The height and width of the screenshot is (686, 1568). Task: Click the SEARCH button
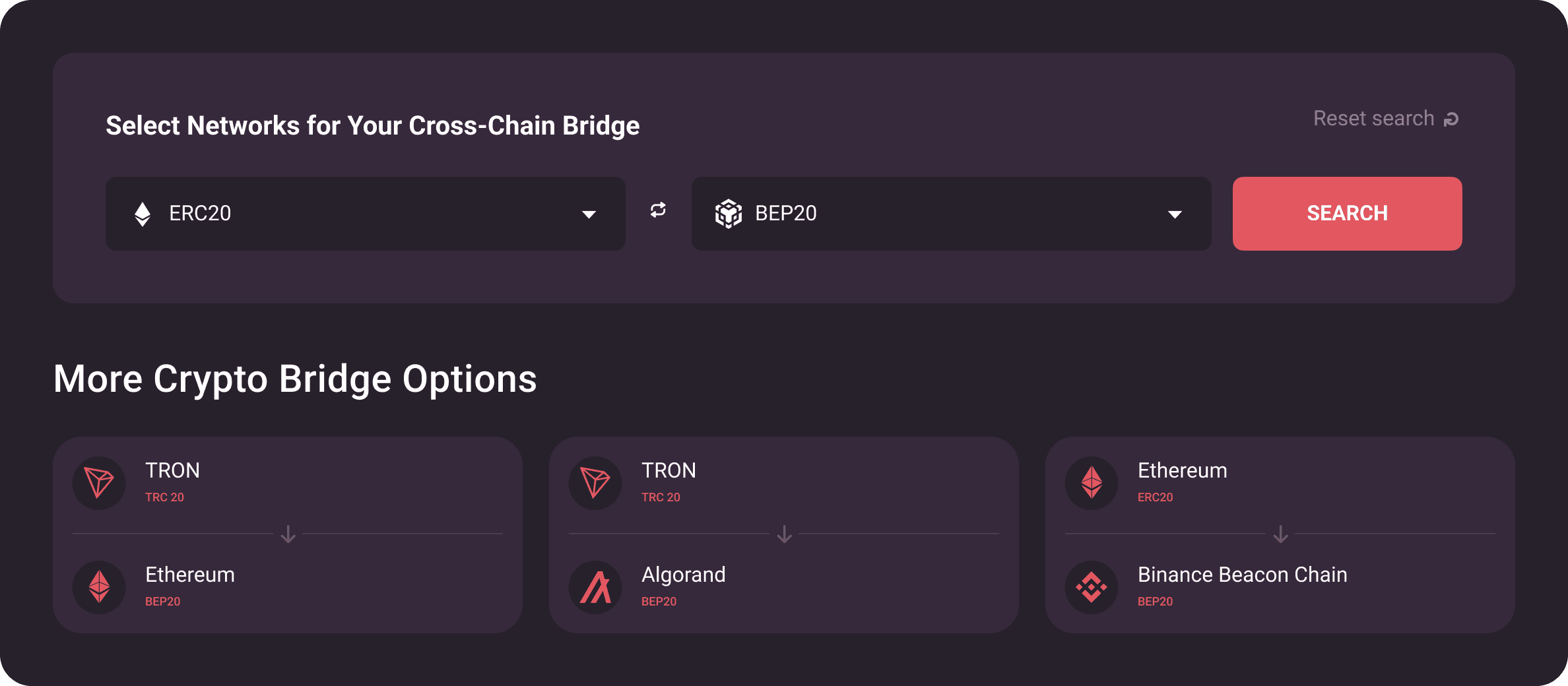[1348, 214]
